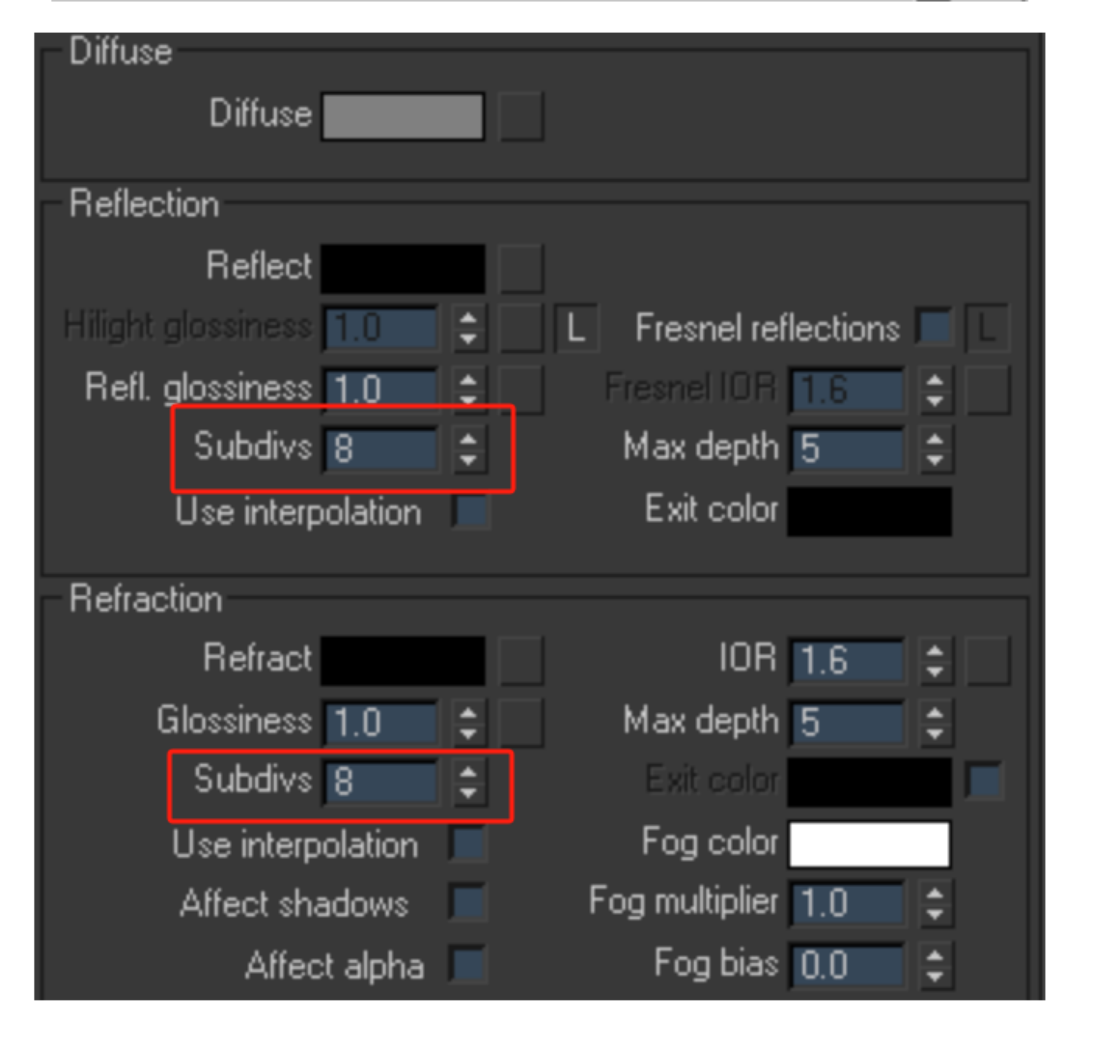Image resolution: width=1107 pixels, height=1037 pixels.
Task: Click the refraction Subdivs value field
Action: coord(382,781)
